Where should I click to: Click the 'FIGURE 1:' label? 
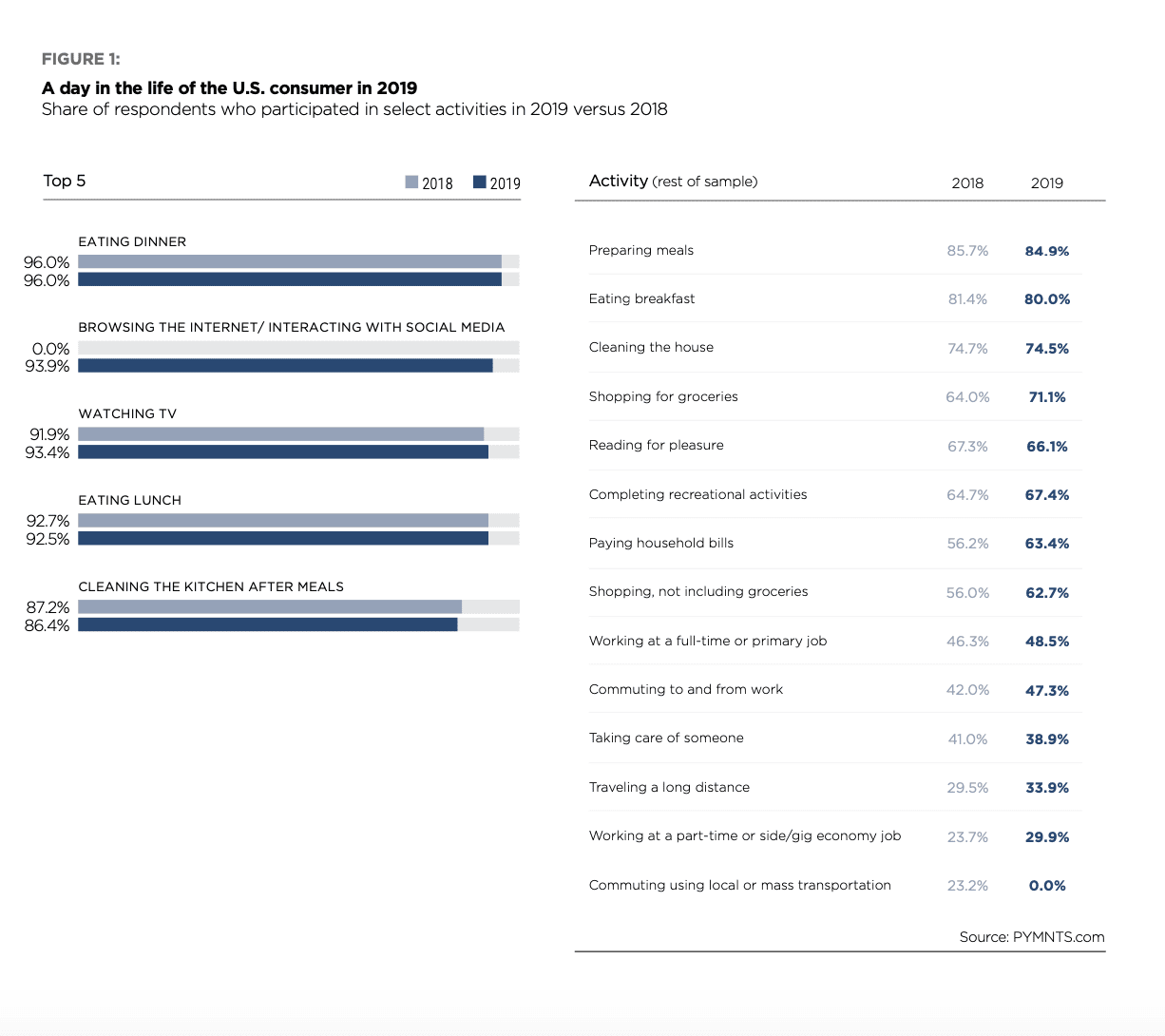(81, 59)
